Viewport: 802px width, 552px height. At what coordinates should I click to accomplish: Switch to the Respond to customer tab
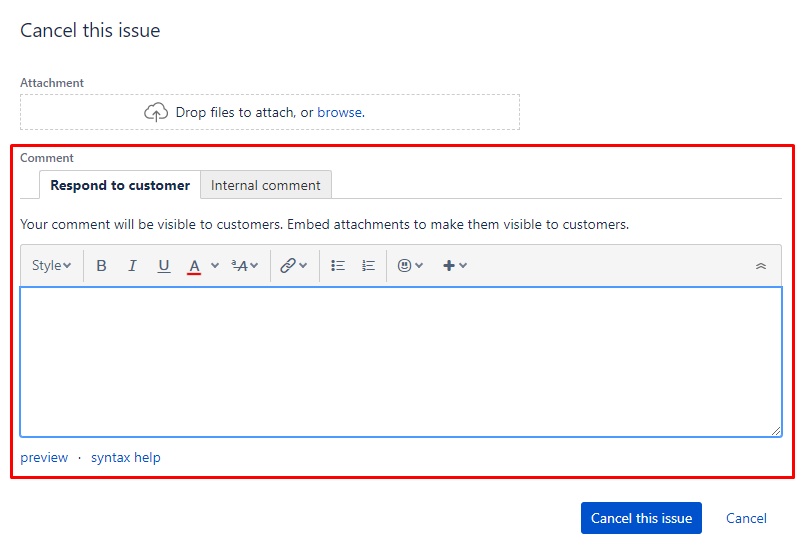point(120,185)
